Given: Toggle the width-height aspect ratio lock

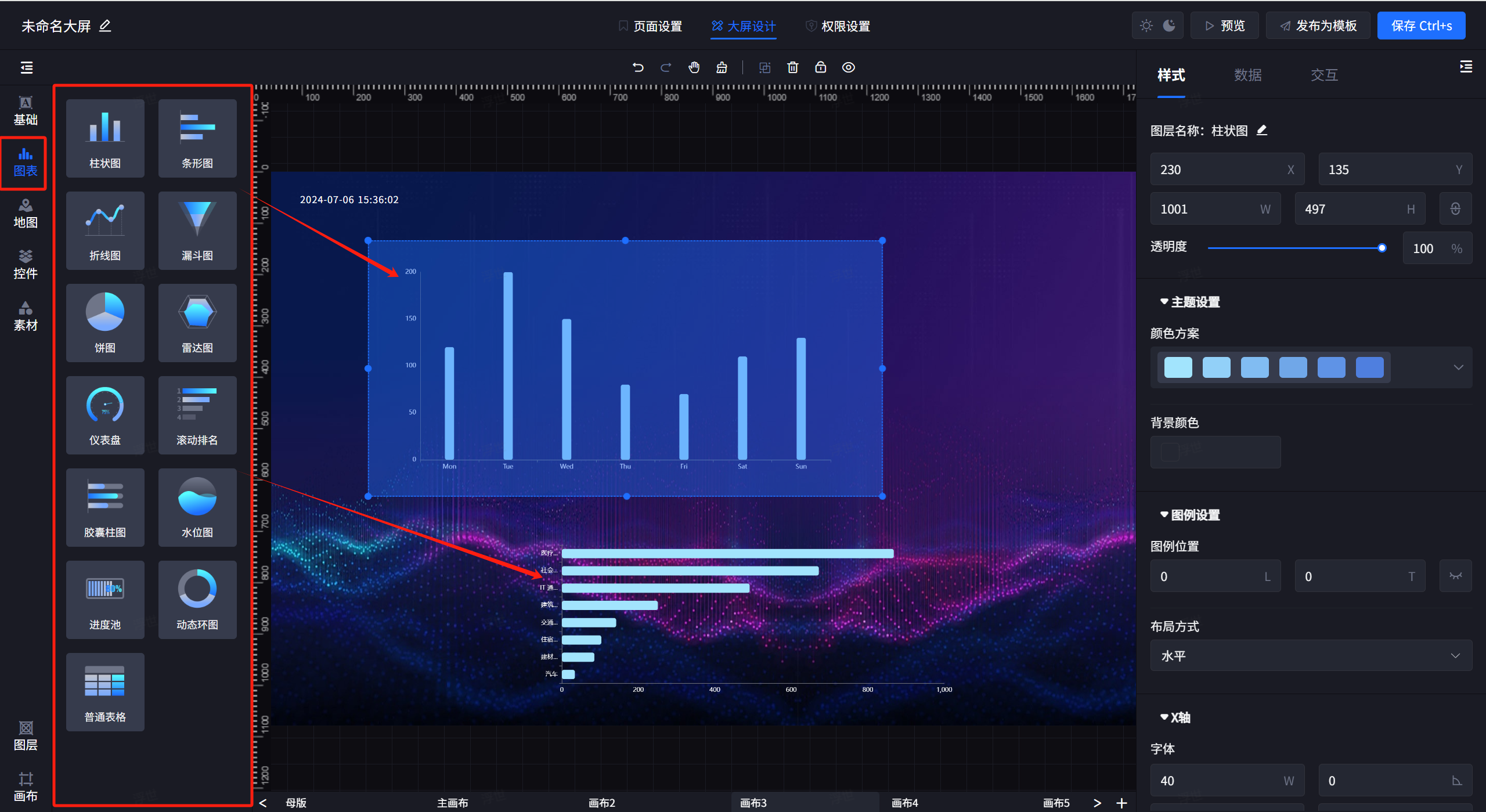Looking at the screenshot, I should (1455, 209).
